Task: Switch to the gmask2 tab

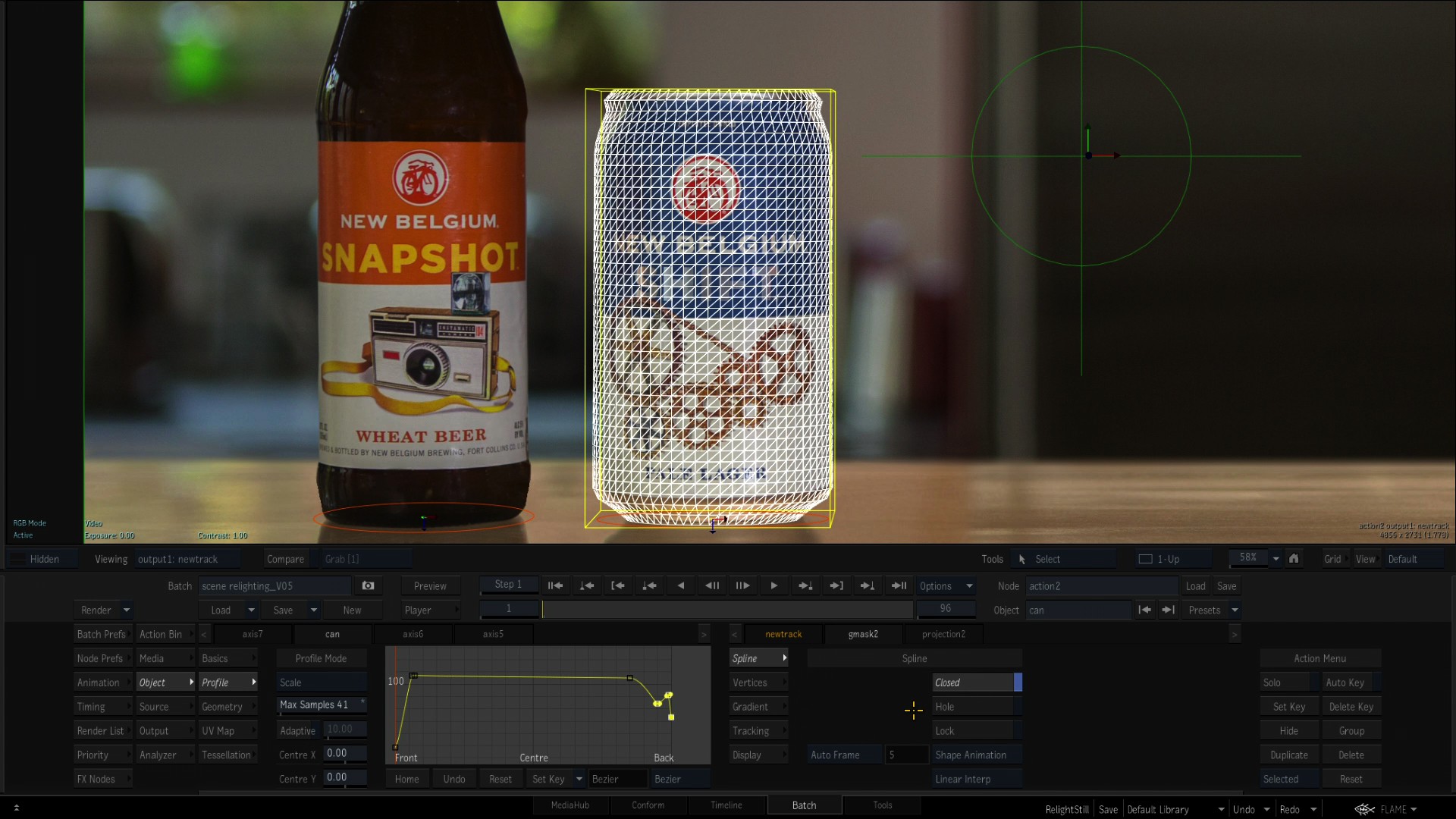Action: (x=863, y=634)
